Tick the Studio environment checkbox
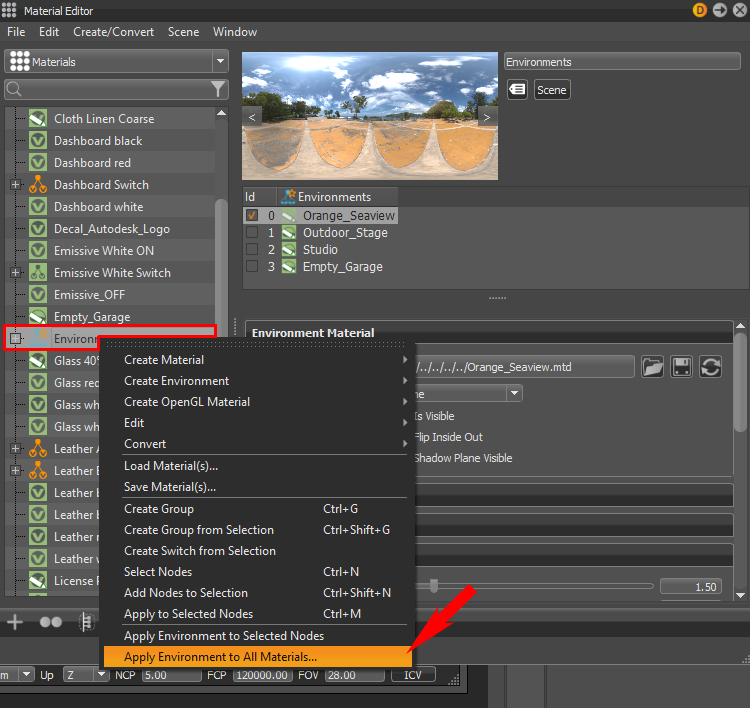 click(x=252, y=249)
